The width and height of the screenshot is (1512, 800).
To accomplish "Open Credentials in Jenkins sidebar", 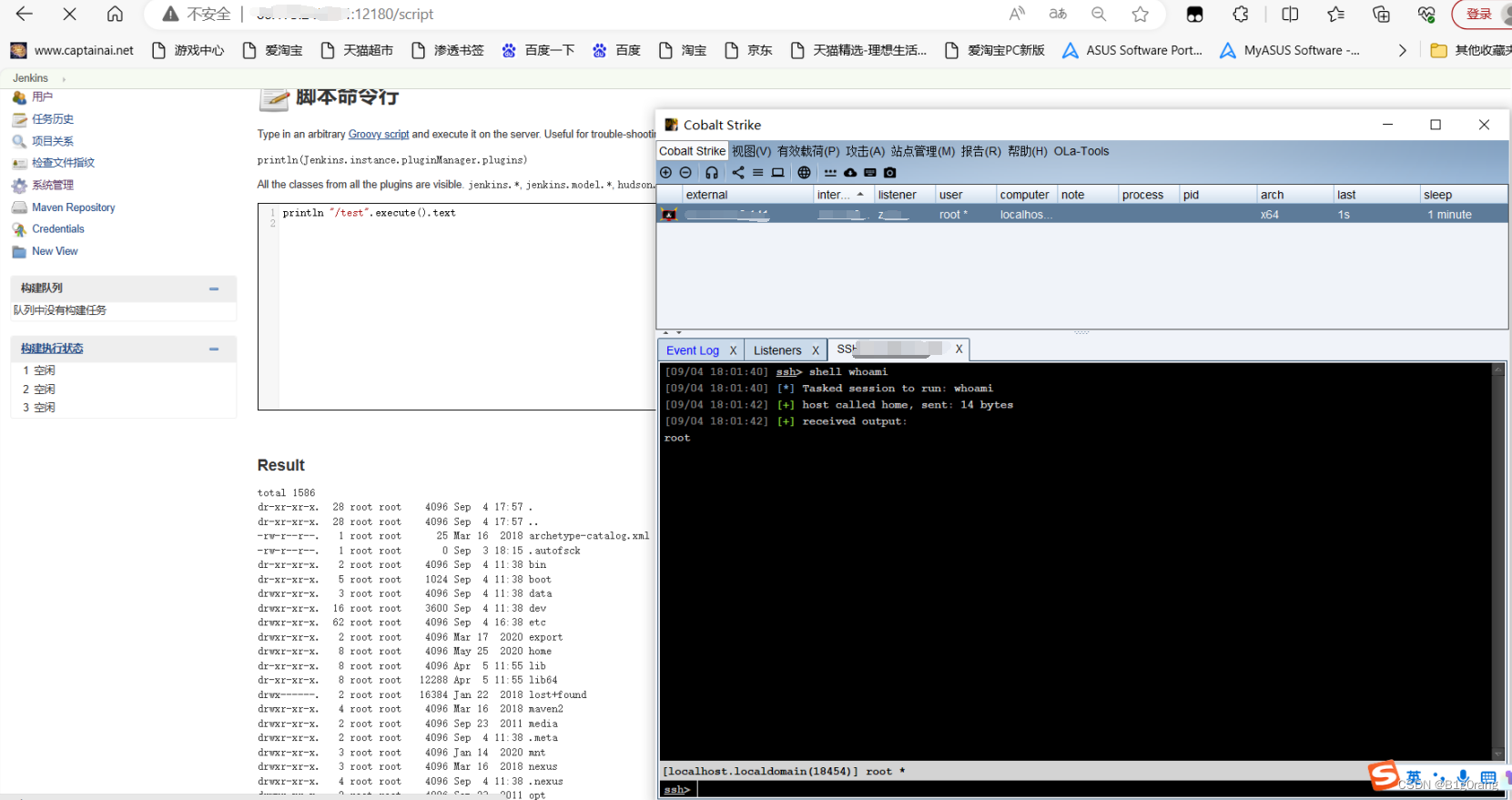I will pyautogui.click(x=58, y=229).
